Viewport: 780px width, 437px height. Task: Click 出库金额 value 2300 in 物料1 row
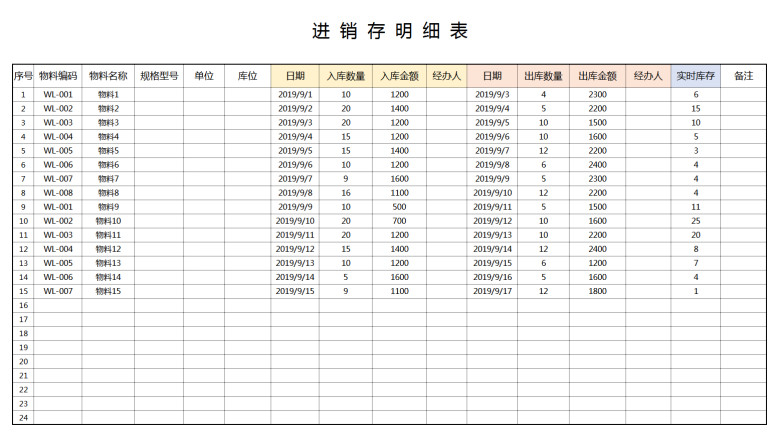[597, 95]
